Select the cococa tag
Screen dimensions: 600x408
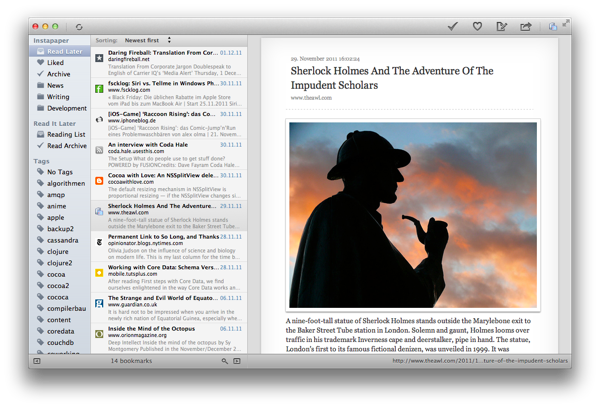tap(60, 297)
